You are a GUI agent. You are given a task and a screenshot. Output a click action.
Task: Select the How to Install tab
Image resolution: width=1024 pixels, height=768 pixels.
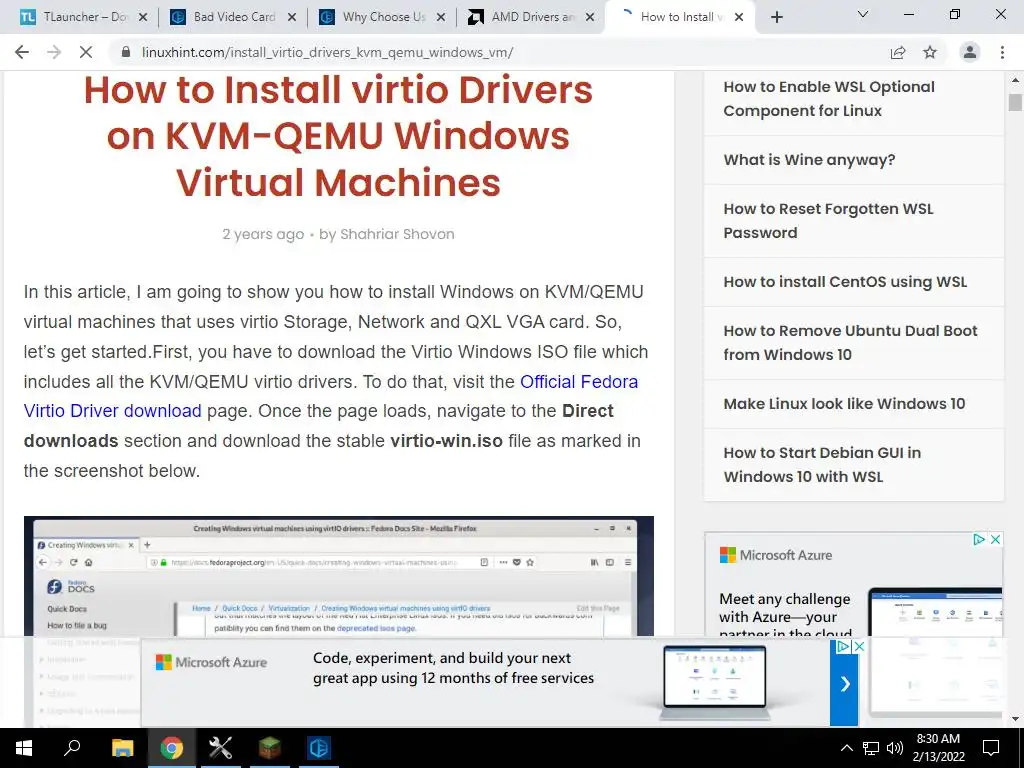682,17
